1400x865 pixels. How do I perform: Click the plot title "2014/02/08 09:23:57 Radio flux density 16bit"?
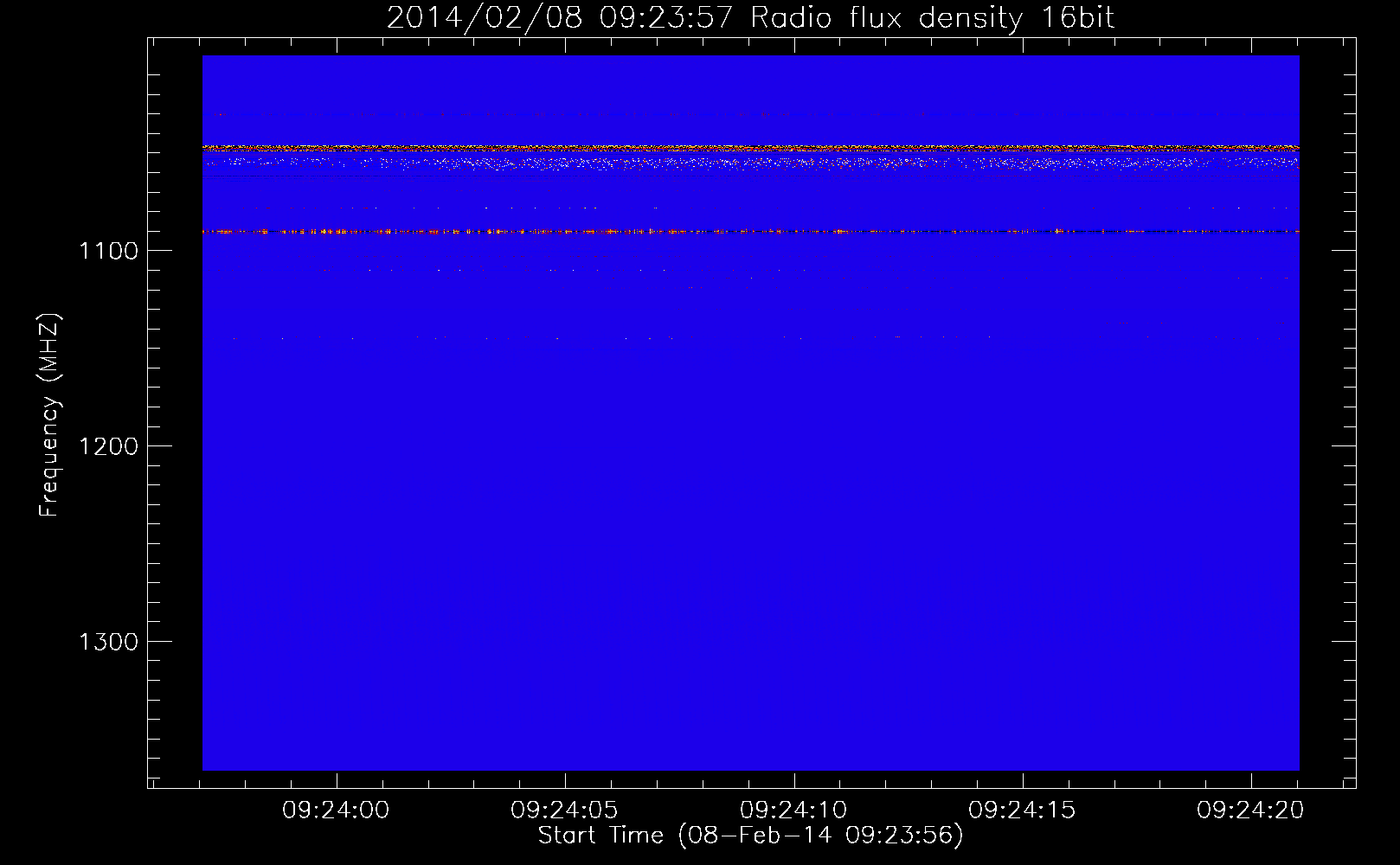pyautogui.click(x=750, y=17)
